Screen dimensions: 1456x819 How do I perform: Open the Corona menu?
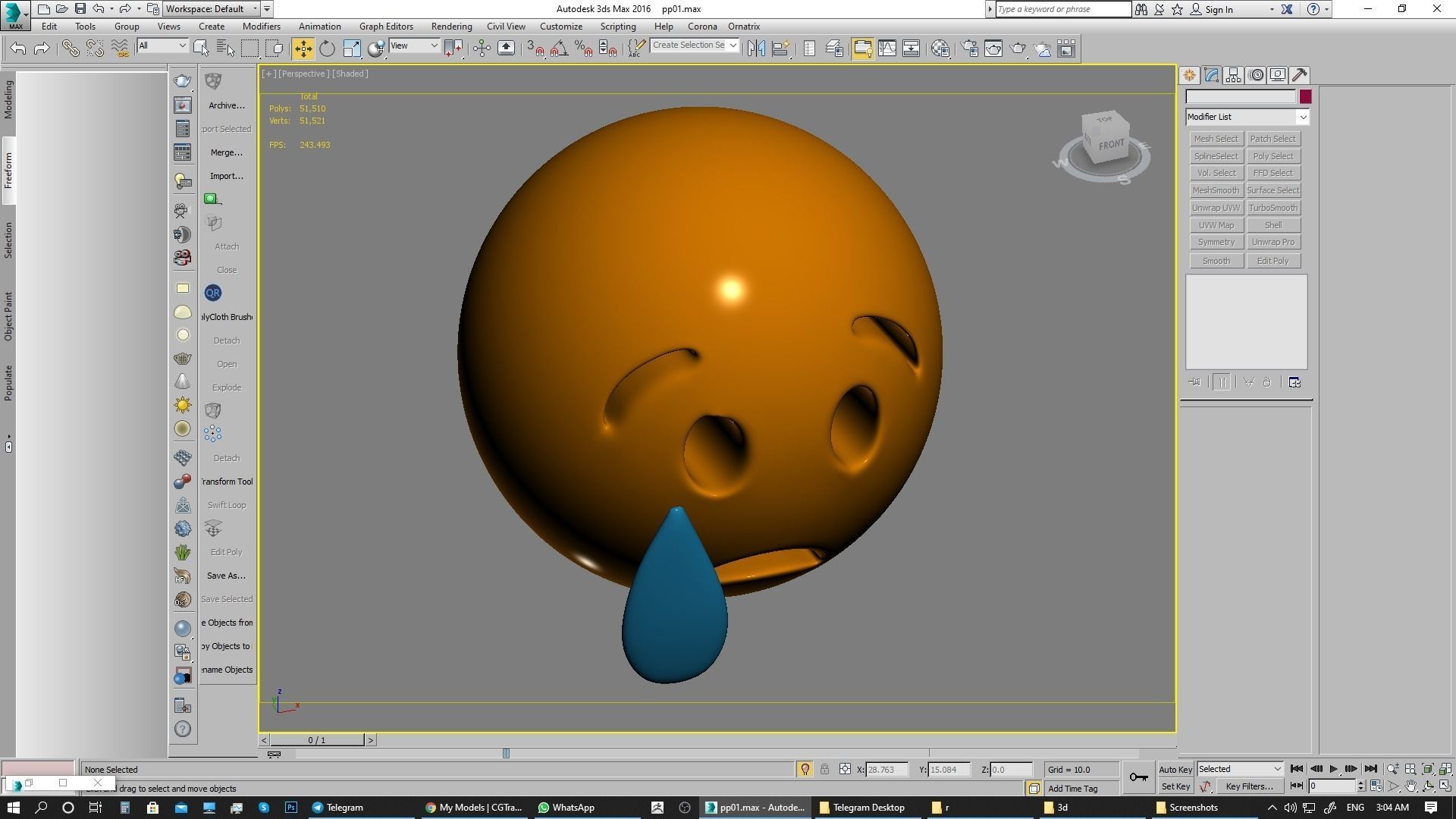point(702,27)
